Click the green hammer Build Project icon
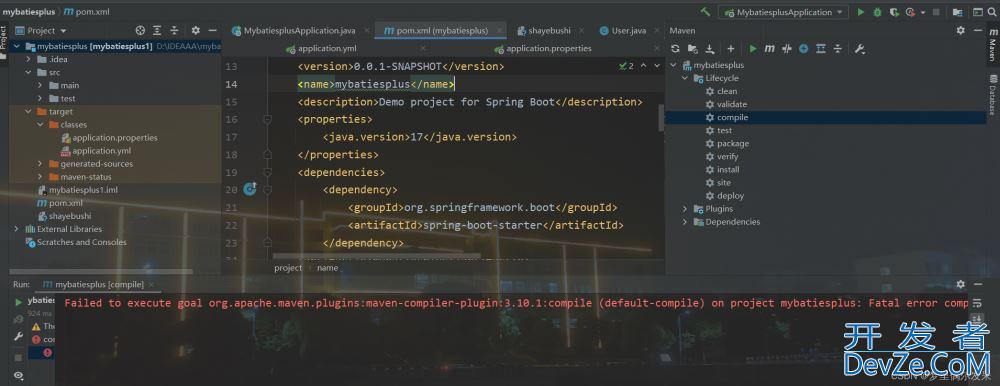 [x=705, y=12]
